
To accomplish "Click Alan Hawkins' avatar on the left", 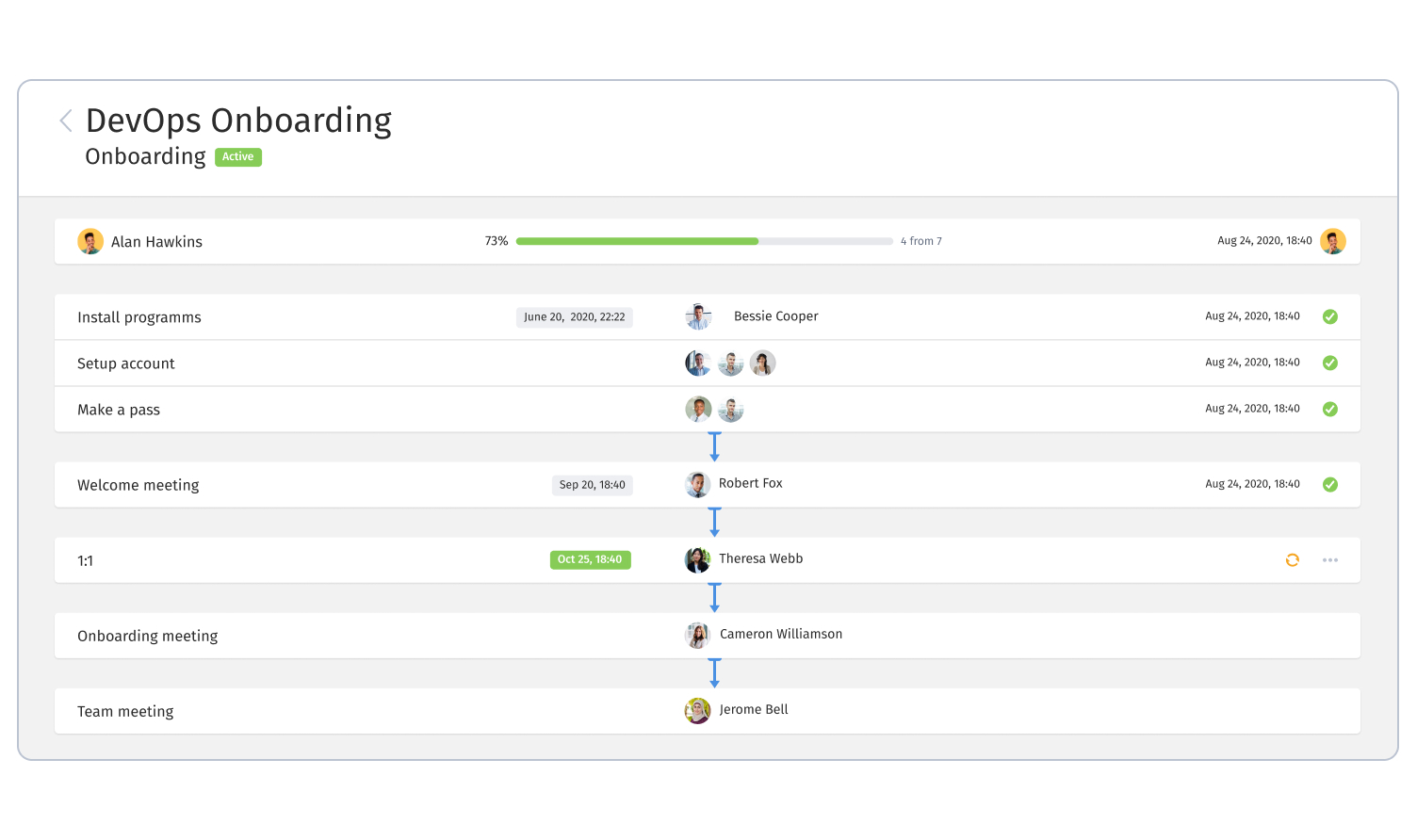I will 90,241.
